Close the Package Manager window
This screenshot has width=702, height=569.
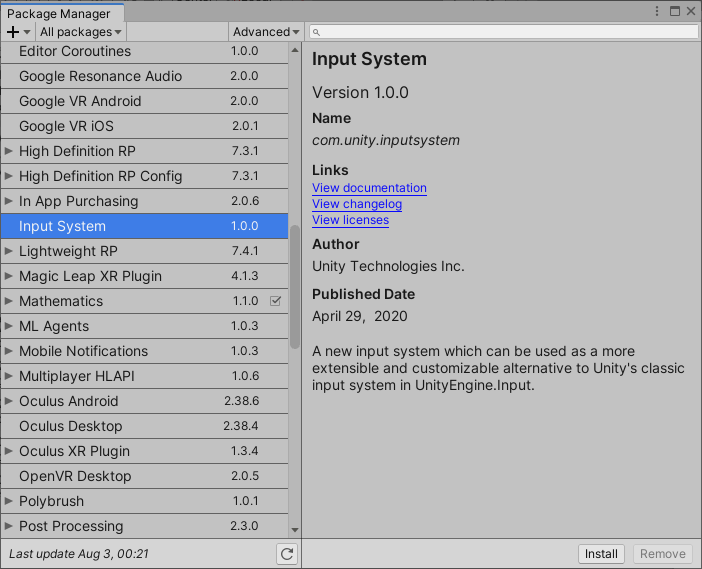point(691,11)
